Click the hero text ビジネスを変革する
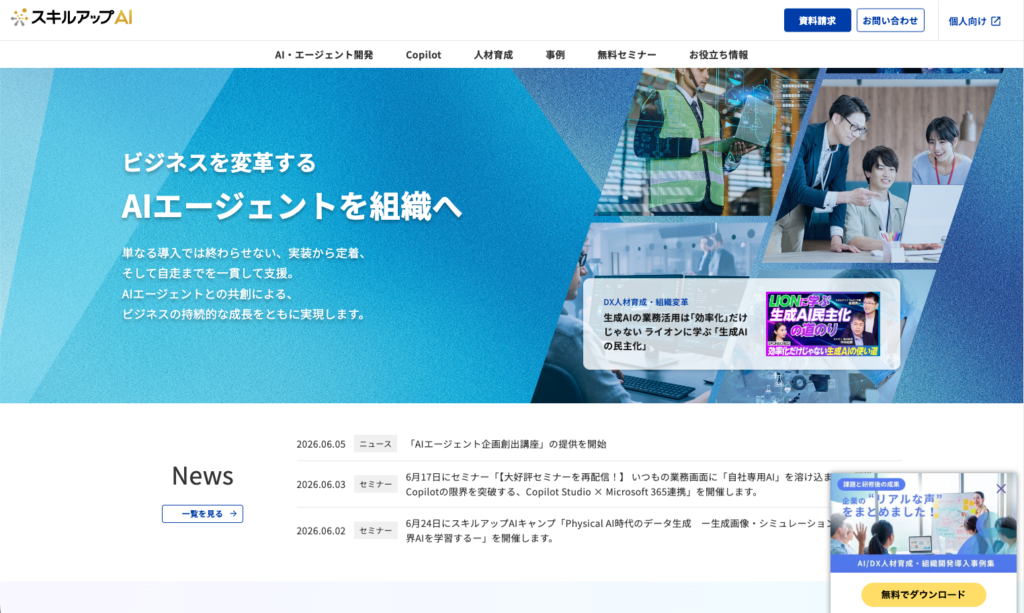 [x=219, y=162]
